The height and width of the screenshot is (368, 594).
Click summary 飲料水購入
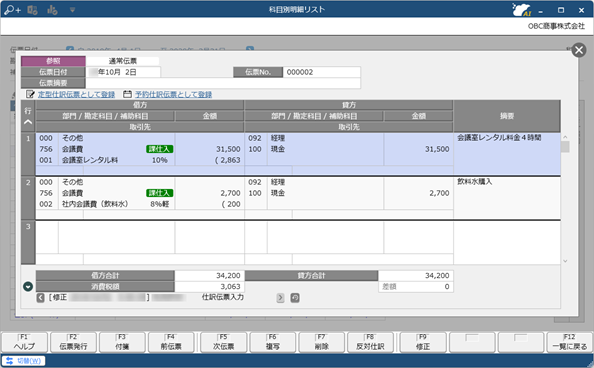[x=474, y=182]
